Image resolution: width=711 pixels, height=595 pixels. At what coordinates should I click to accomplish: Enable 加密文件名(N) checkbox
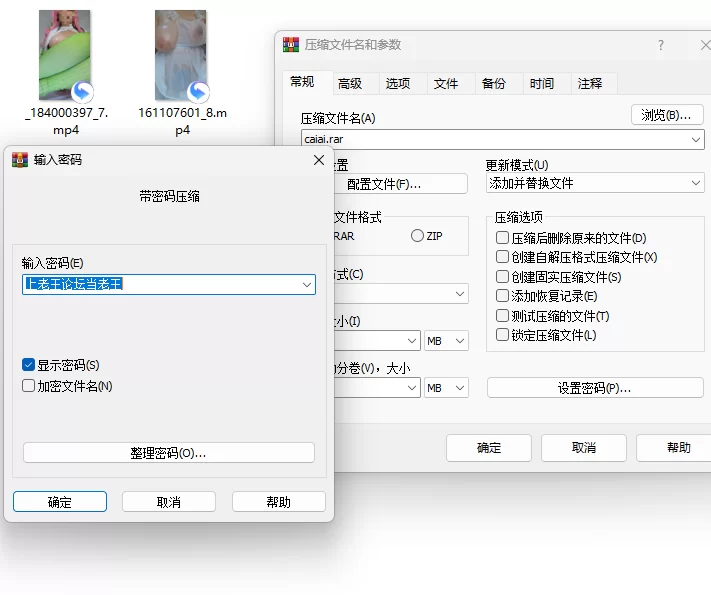pyautogui.click(x=28, y=385)
